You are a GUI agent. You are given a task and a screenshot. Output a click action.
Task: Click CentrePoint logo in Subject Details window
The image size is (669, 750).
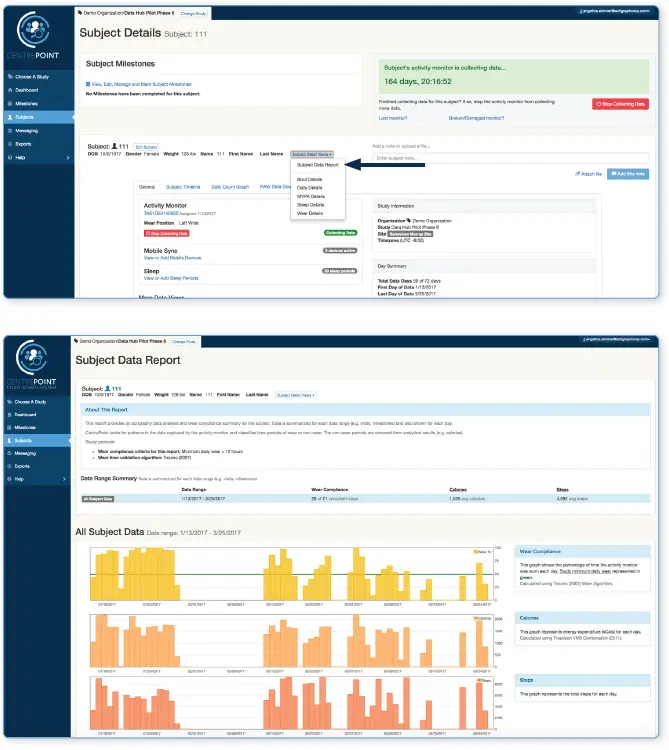point(33,36)
